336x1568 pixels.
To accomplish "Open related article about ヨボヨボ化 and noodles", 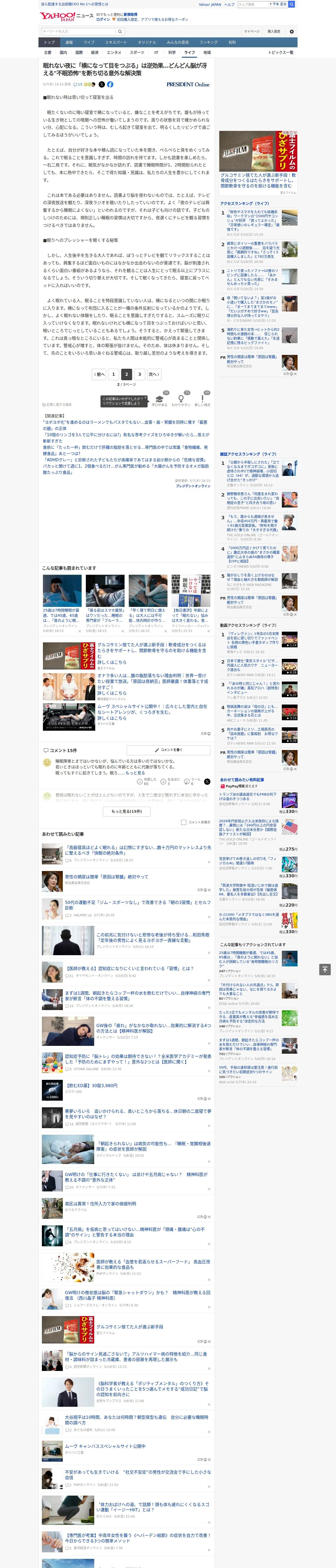I will (x=125, y=425).
